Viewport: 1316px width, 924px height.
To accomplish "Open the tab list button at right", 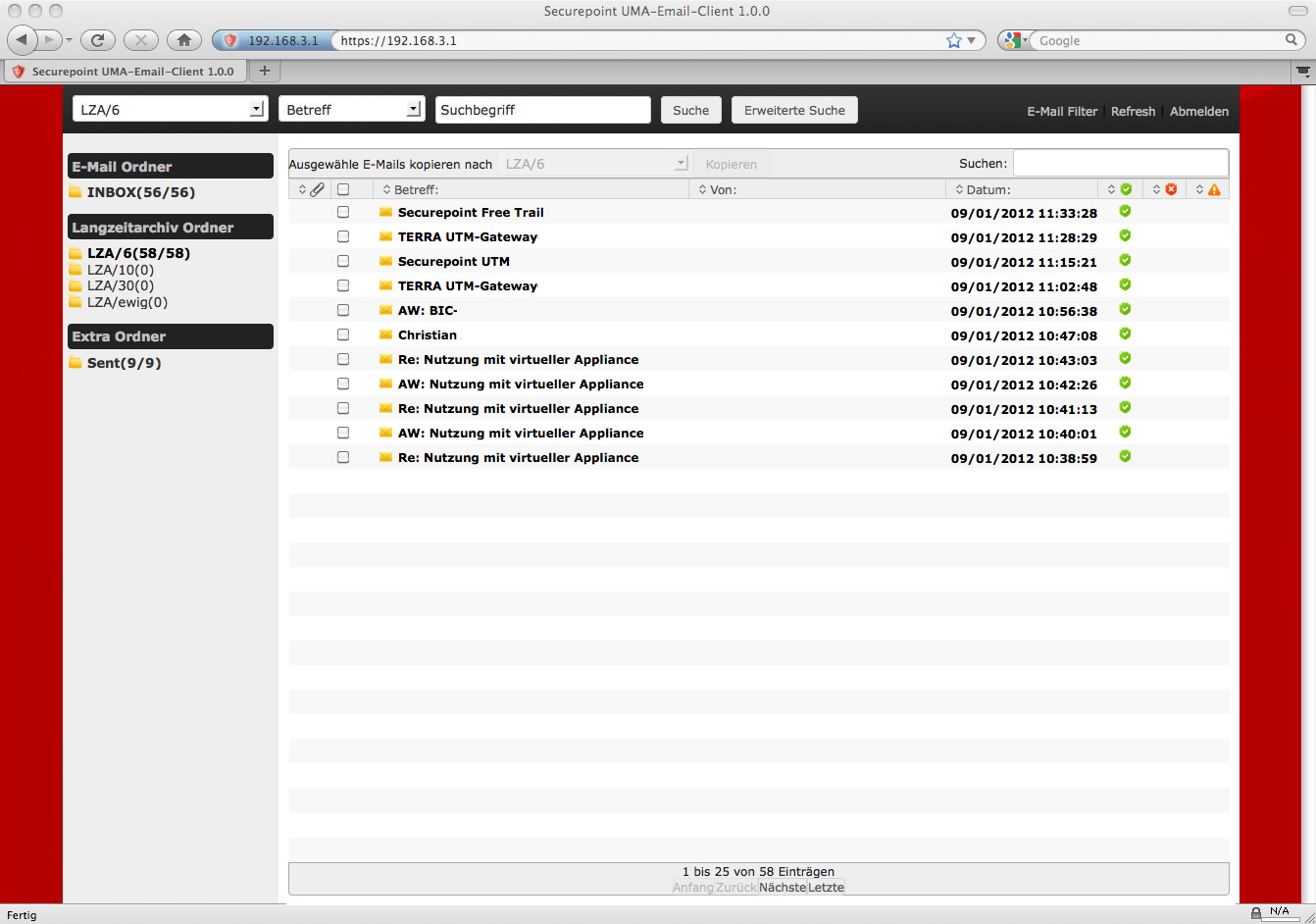I will pyautogui.click(x=1302, y=71).
